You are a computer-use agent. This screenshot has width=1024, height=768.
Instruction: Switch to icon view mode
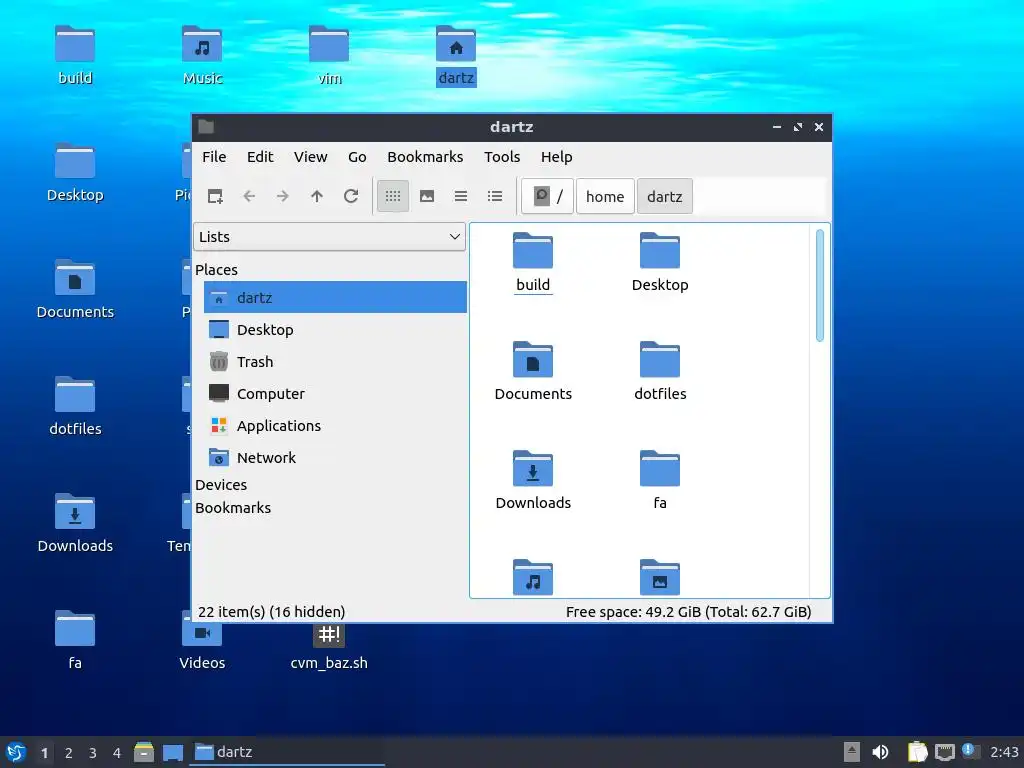[392, 196]
